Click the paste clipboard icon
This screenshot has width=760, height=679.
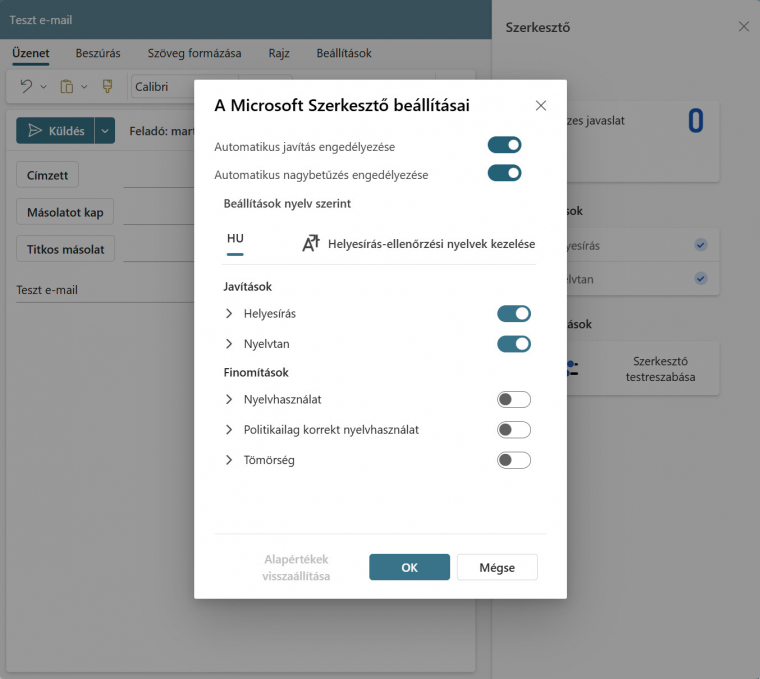click(x=66, y=86)
